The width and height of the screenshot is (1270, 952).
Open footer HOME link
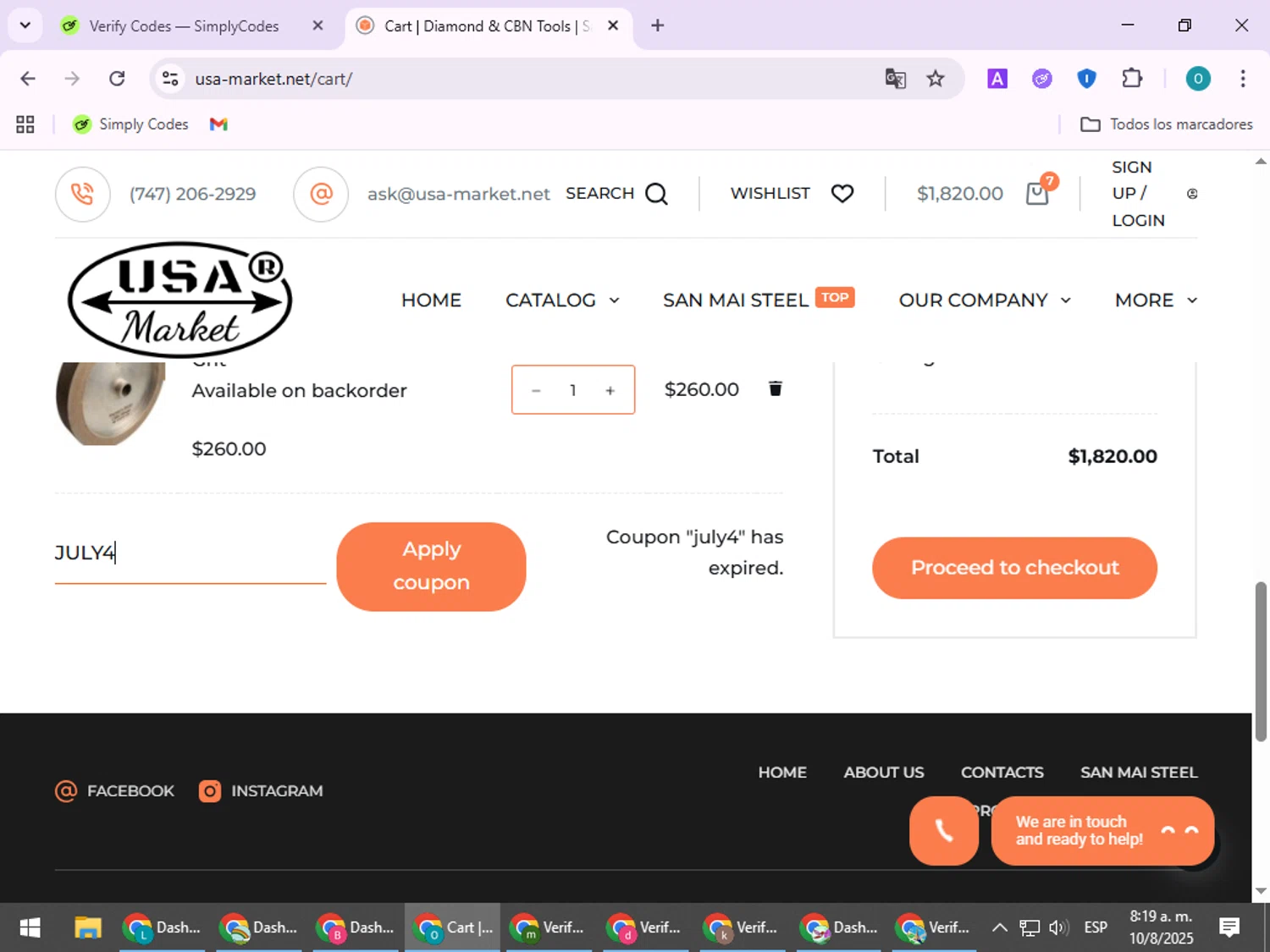click(x=782, y=773)
